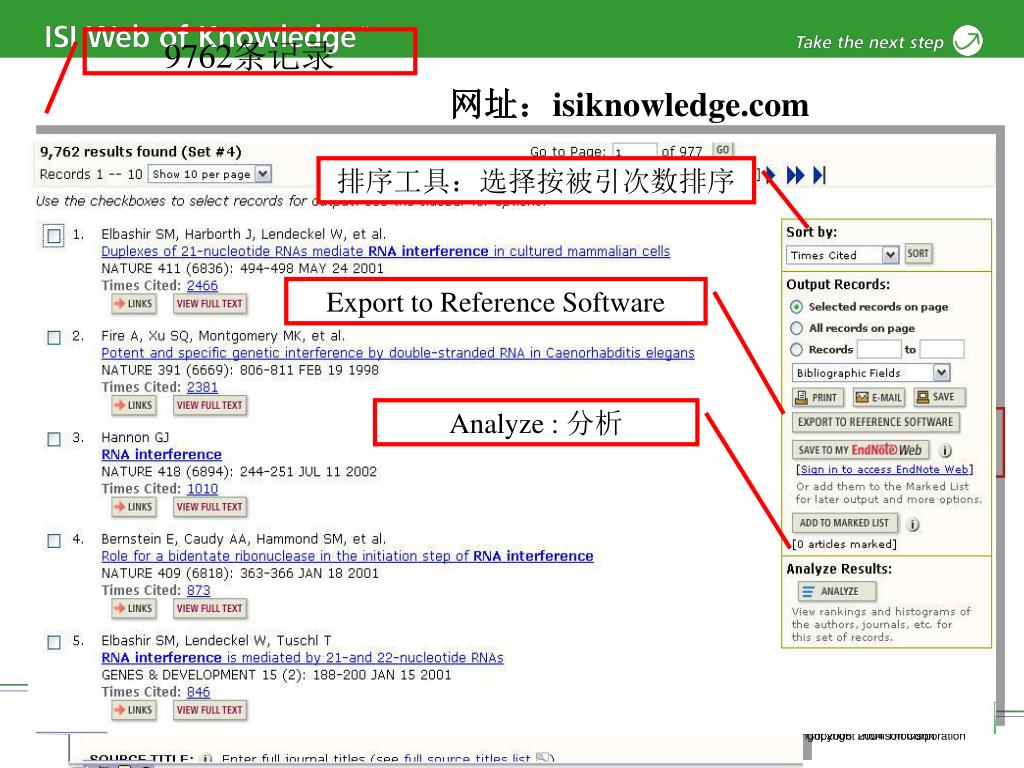Screen dimensions: 1024x768
Task: Open Links for Genes & Development record 5
Action: coord(134,710)
